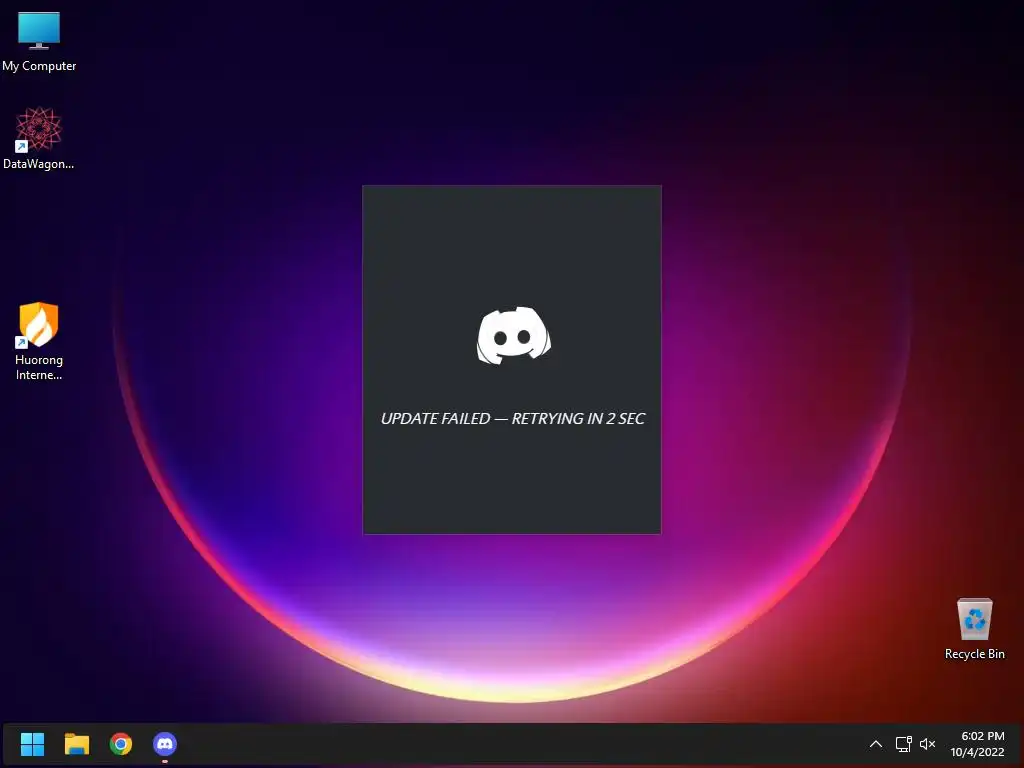
Task: Open the network status tray icon
Action: (903, 744)
